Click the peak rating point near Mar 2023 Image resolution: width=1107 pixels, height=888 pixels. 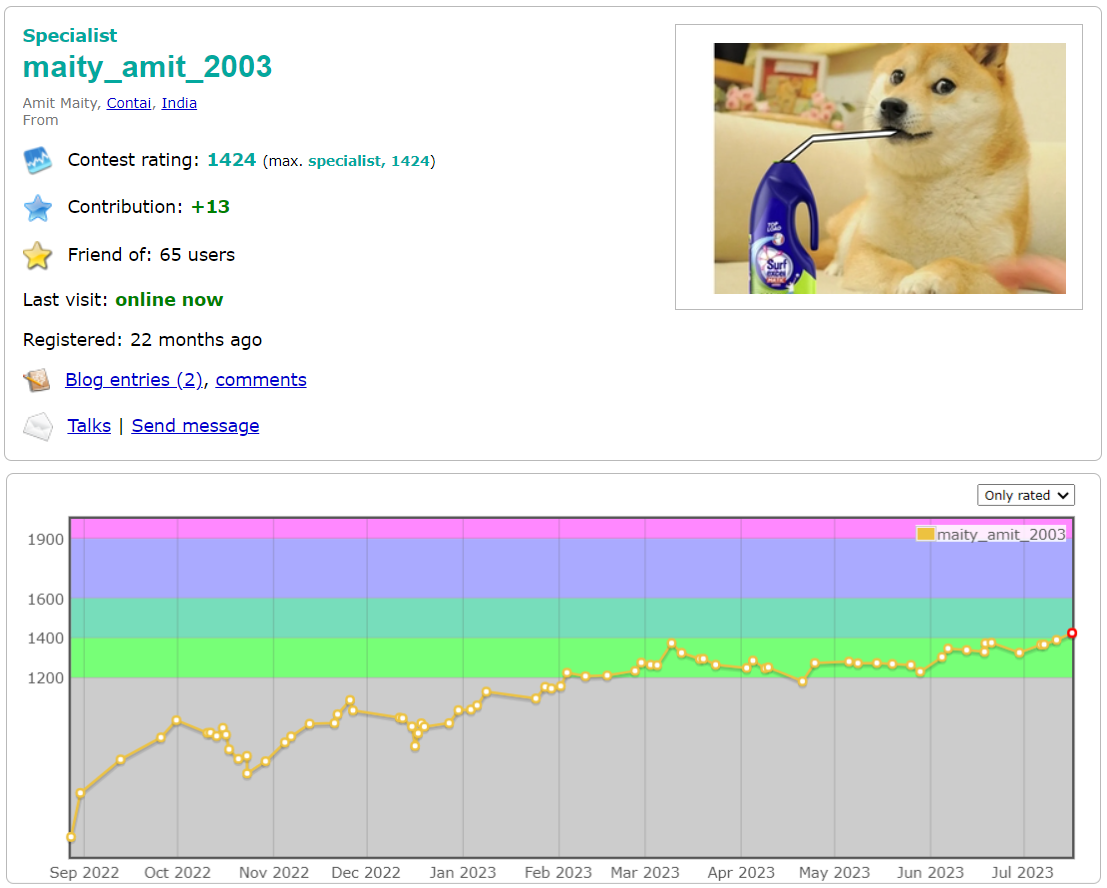click(669, 644)
